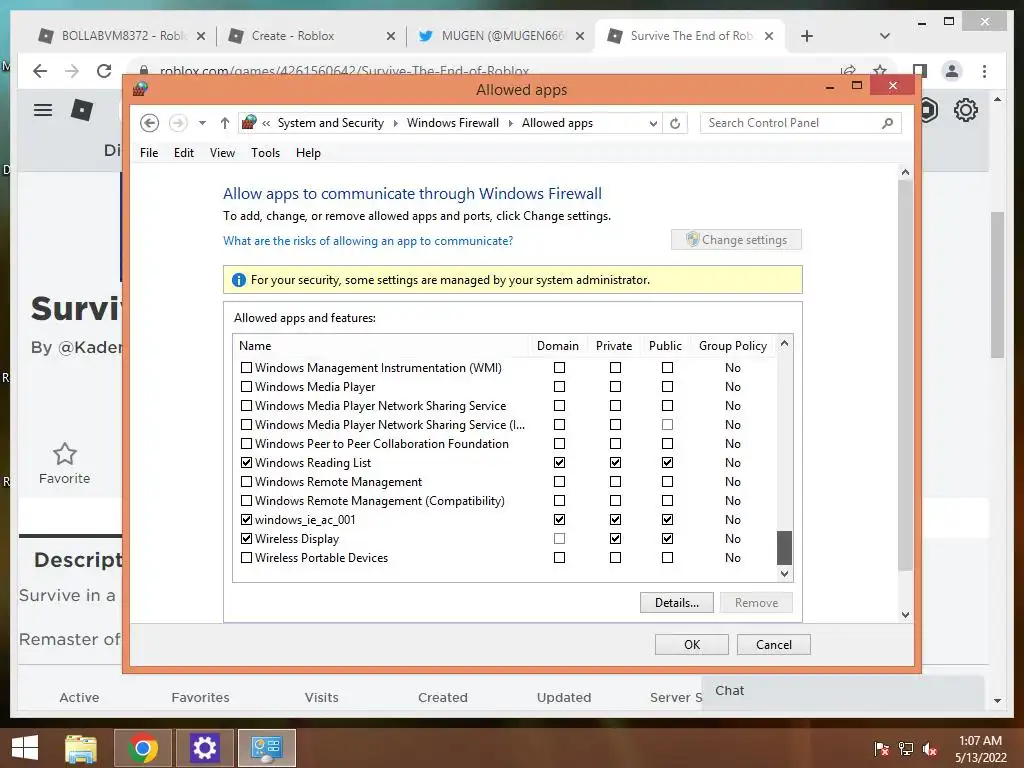Screen dimensions: 1024x768
Task: Expand breadcrumb arrow after System and Security
Action: (x=396, y=123)
